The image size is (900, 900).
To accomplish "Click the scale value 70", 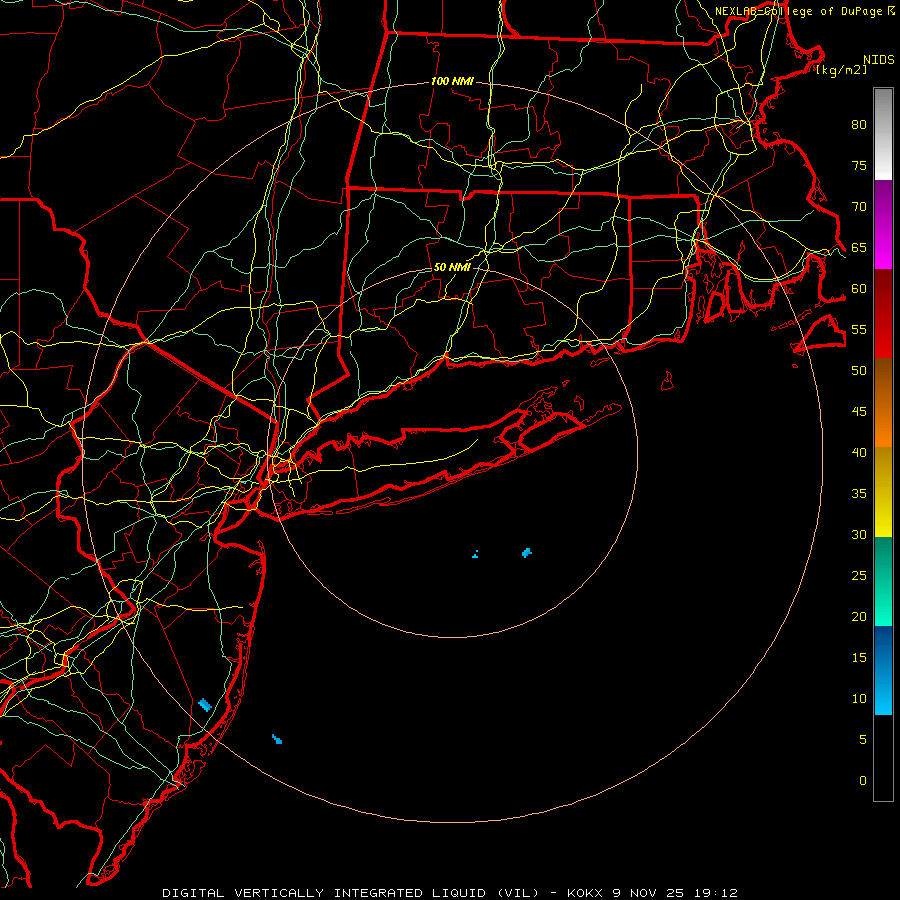I will coord(859,207).
